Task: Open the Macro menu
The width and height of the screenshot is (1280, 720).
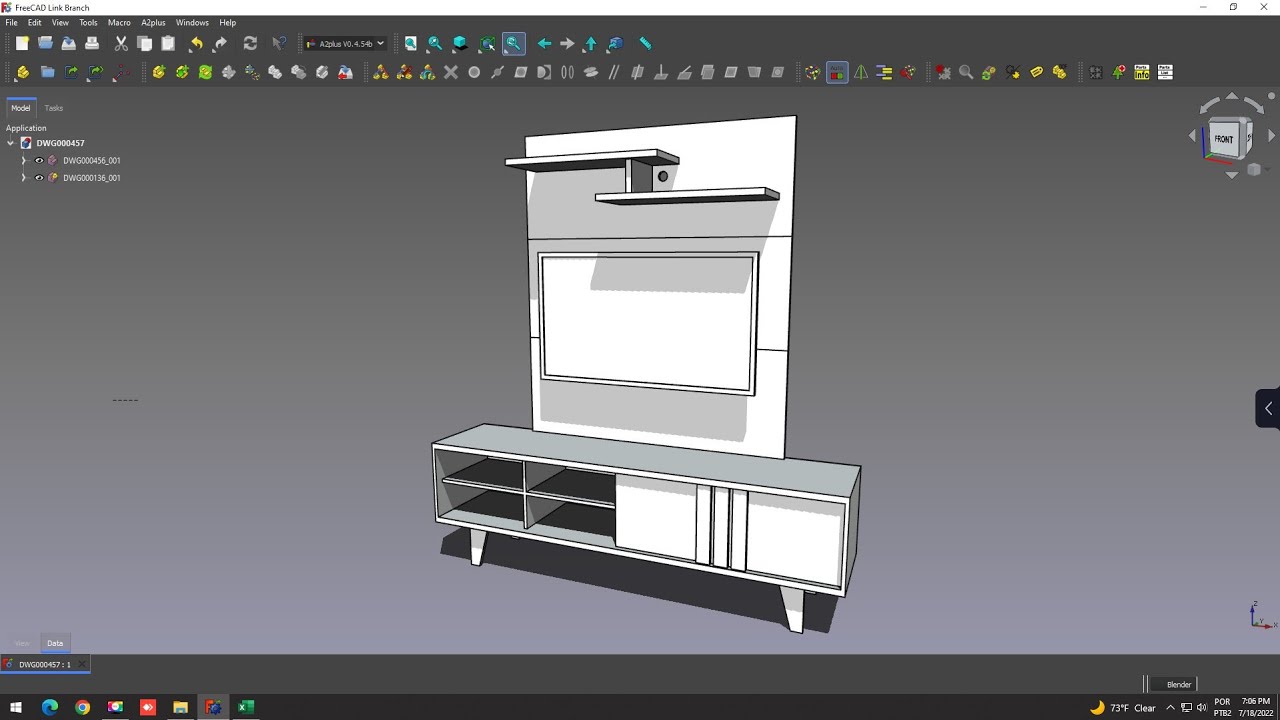Action: [x=119, y=22]
